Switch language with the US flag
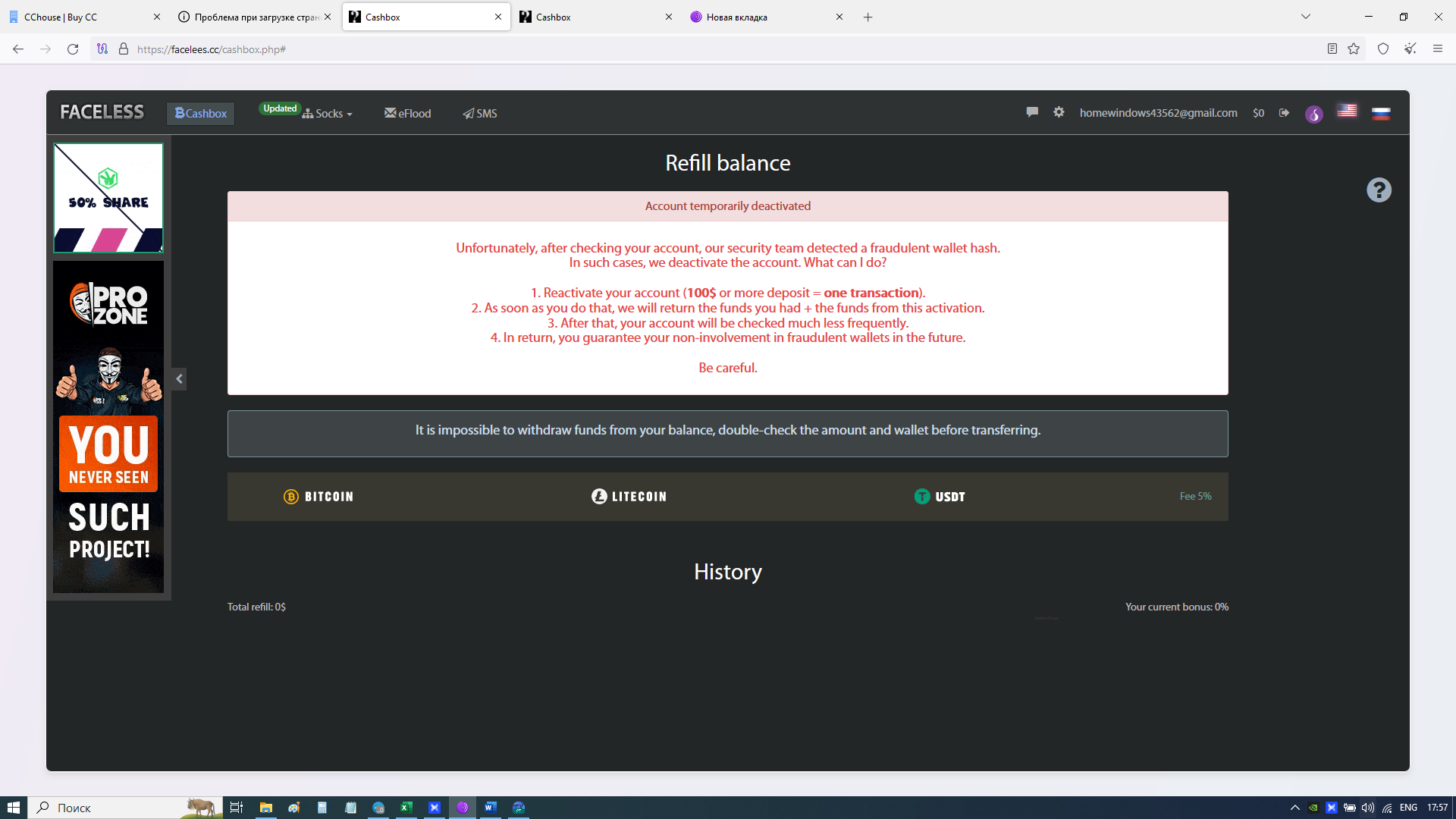 (x=1348, y=111)
